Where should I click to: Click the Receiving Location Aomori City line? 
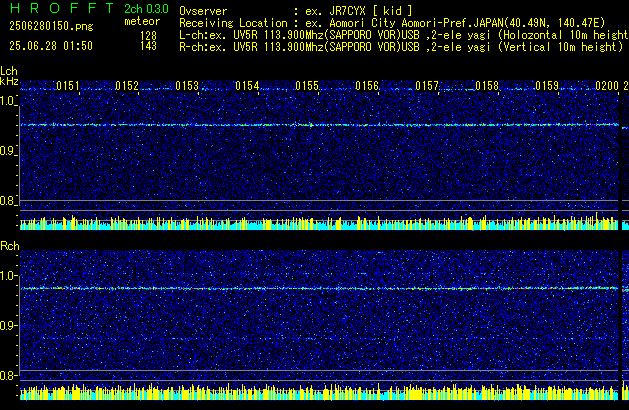click(x=392, y=23)
